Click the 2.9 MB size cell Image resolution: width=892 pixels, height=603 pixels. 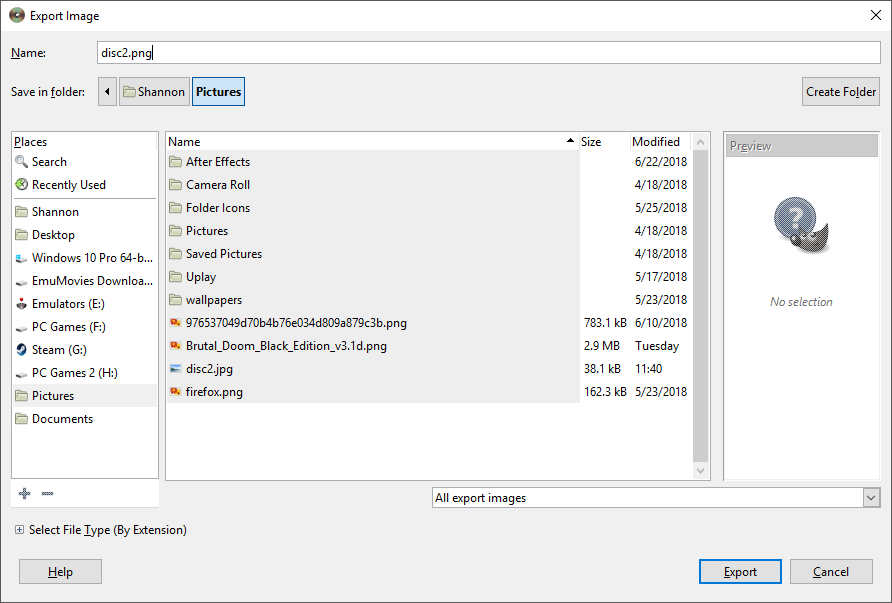tap(602, 346)
